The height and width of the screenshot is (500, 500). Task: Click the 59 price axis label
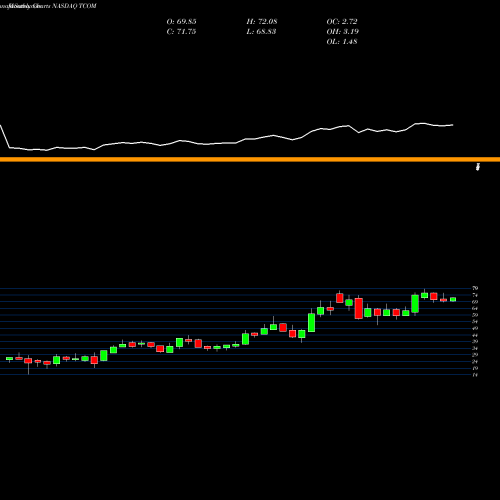pyautogui.click(x=475, y=315)
